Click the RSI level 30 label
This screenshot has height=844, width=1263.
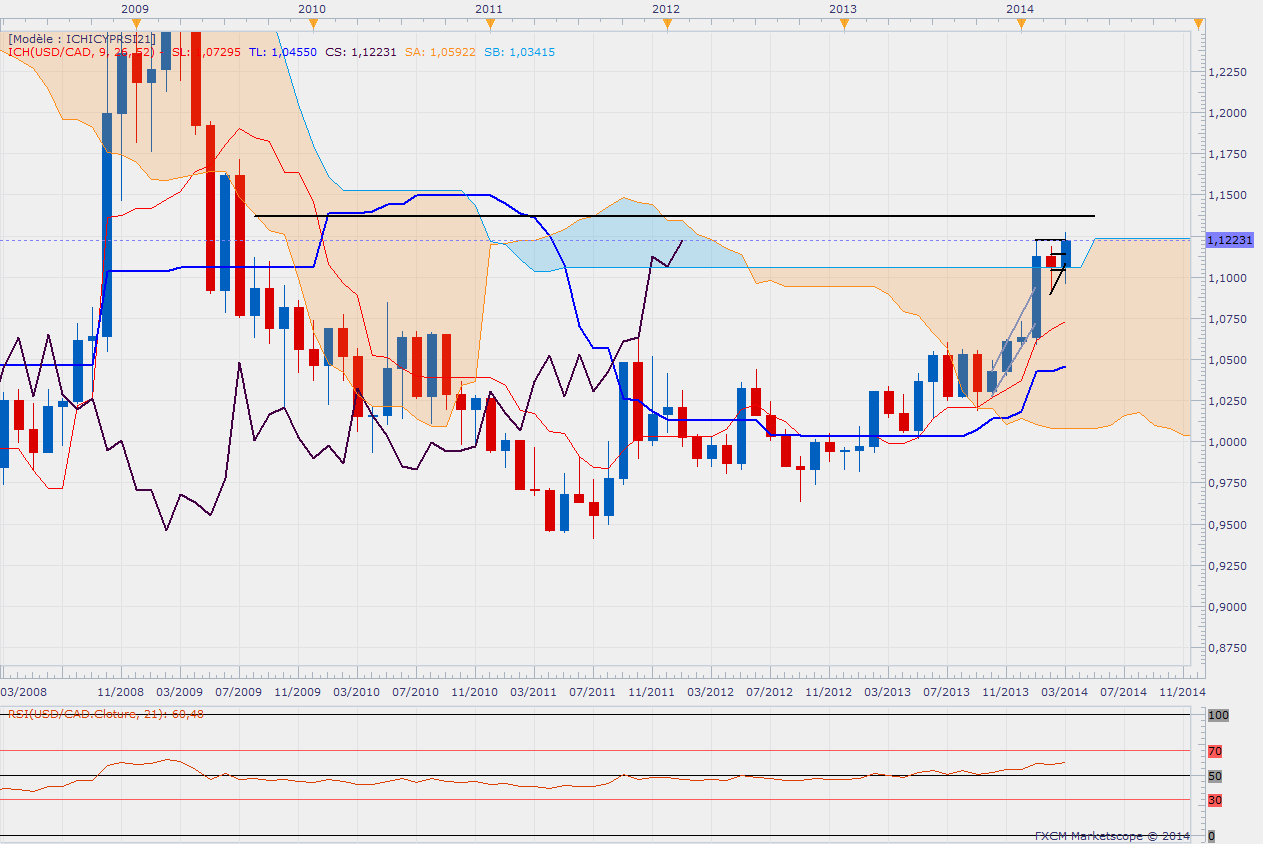coord(1215,800)
